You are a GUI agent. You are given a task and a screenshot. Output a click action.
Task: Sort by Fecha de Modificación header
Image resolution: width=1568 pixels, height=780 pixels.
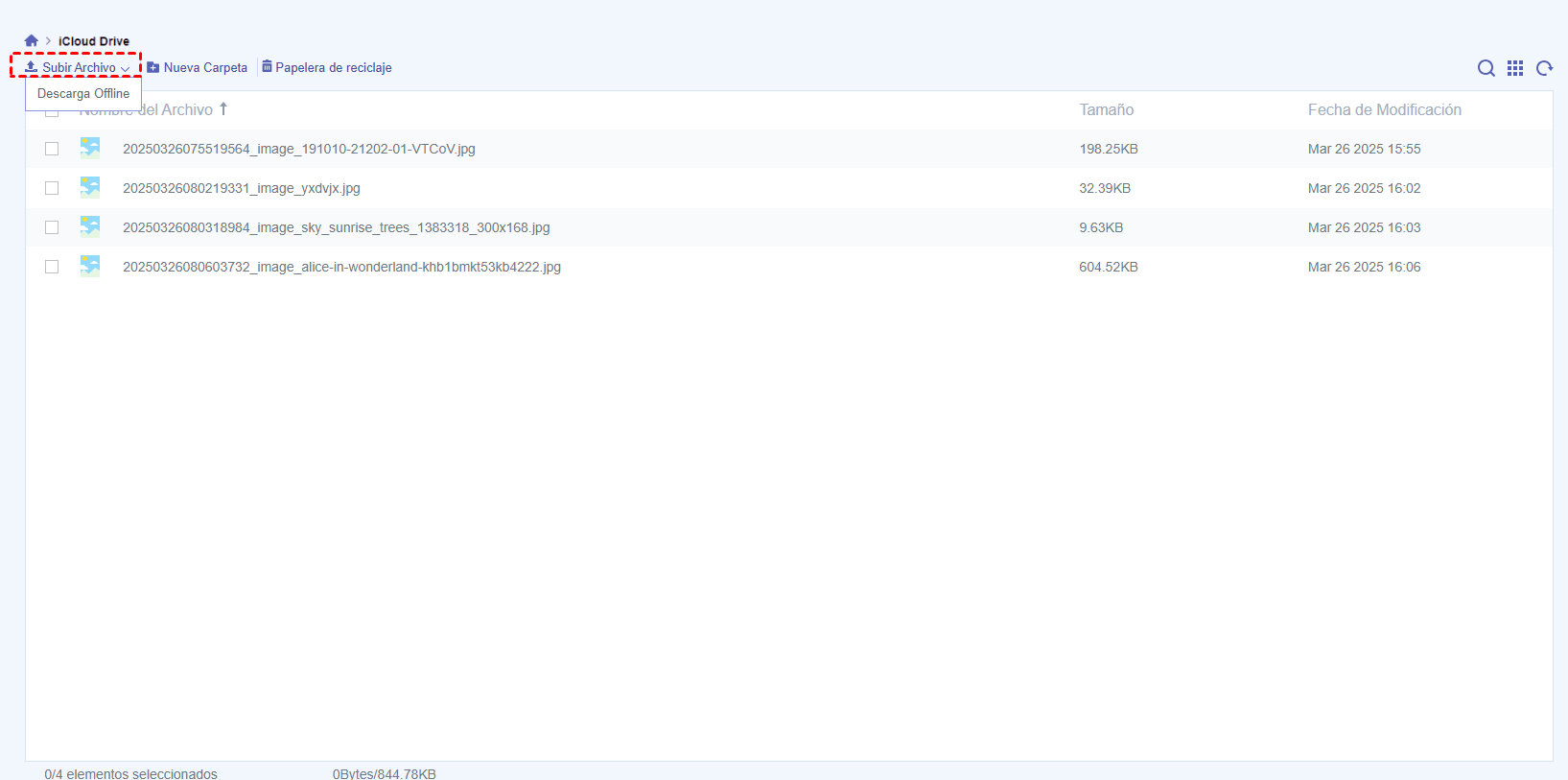(x=1385, y=109)
